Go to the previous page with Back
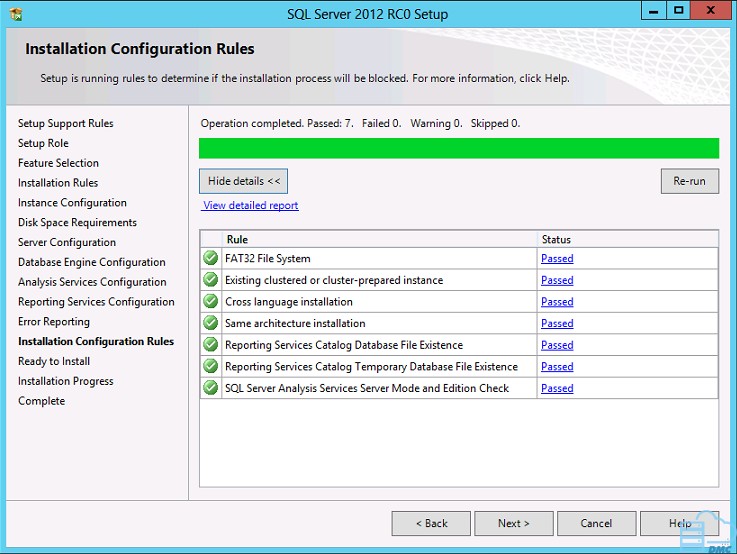The image size is (737, 554). 431,523
